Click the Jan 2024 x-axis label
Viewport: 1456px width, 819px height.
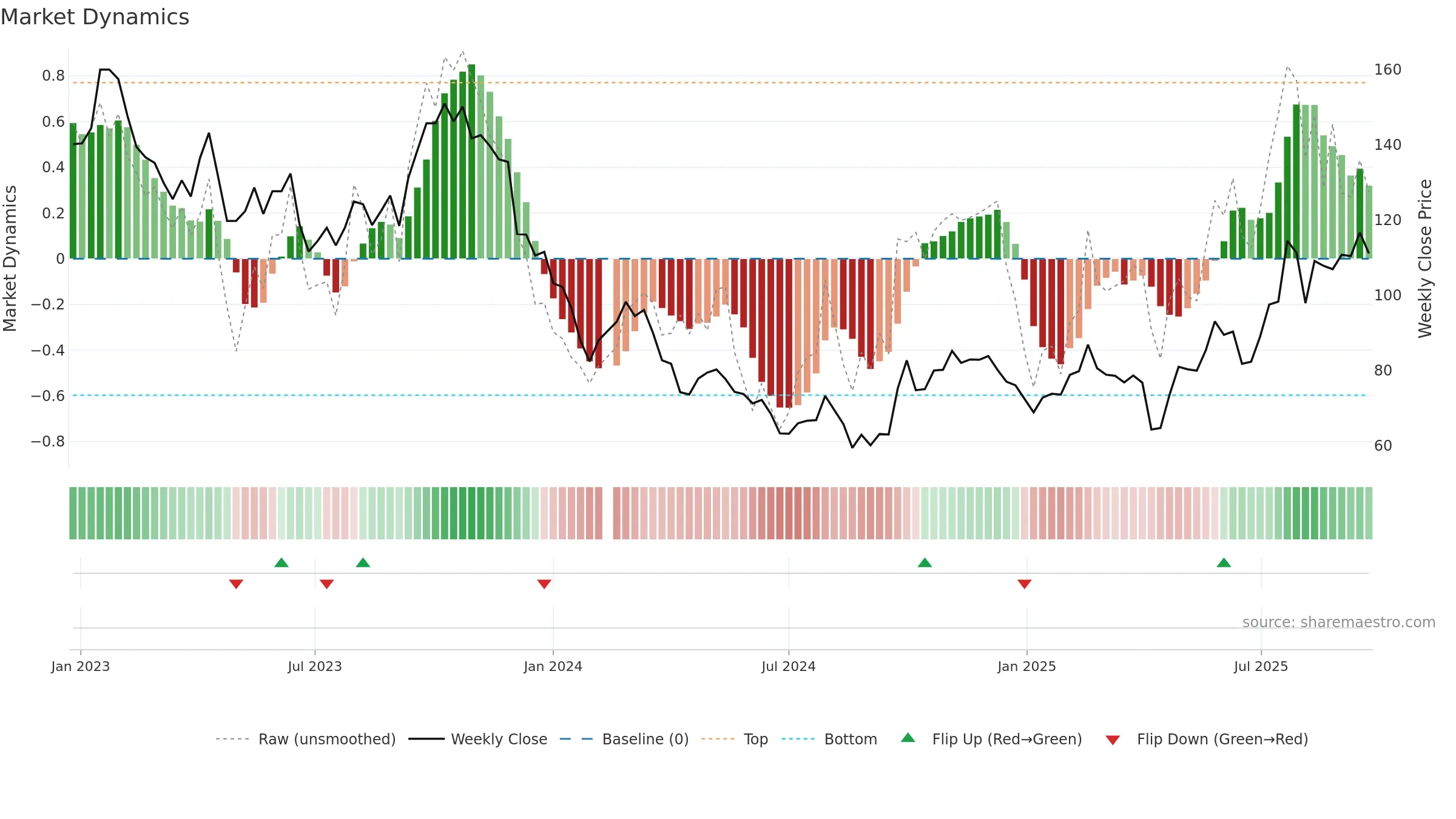point(553,666)
